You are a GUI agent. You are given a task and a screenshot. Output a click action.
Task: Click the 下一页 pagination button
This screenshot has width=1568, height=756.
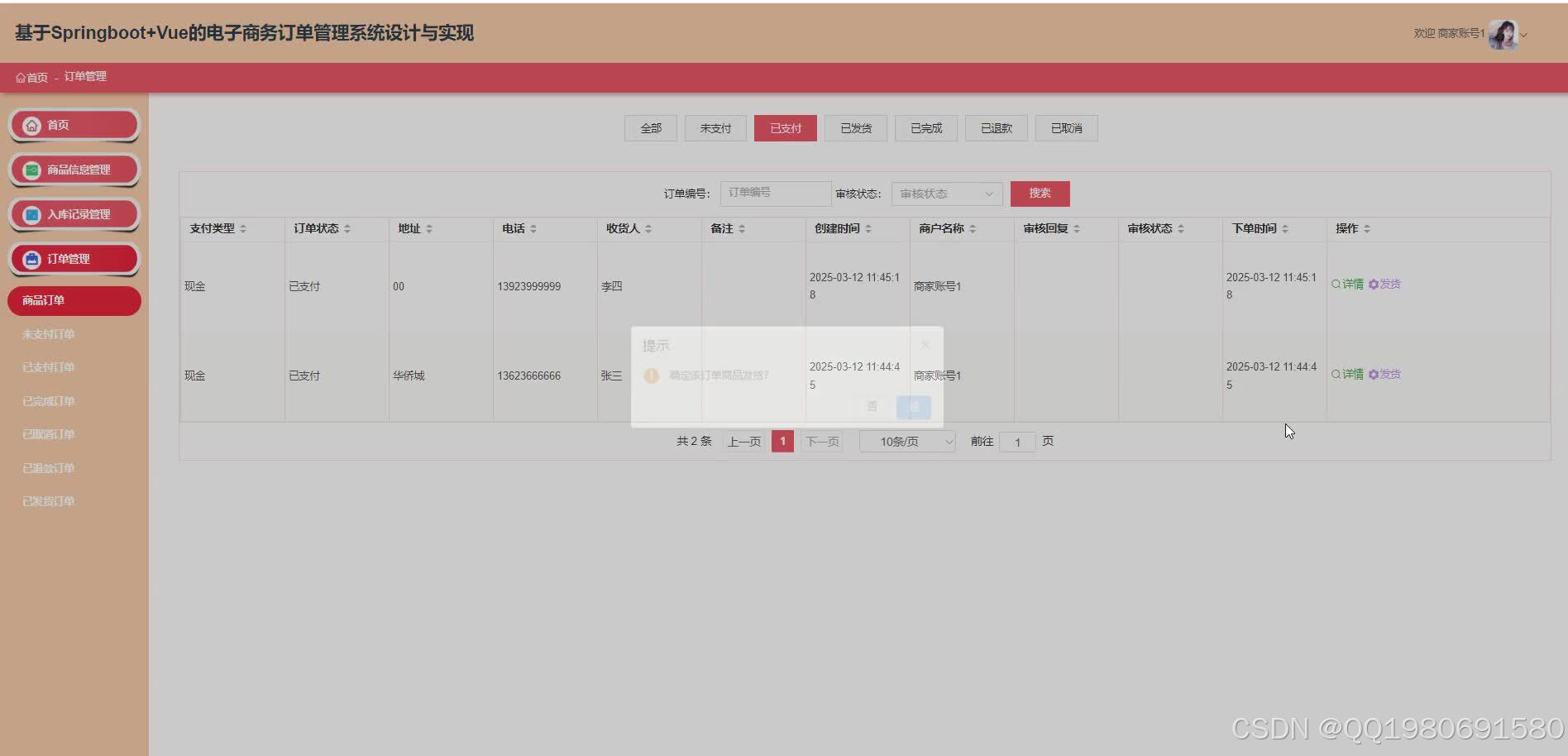coord(821,441)
